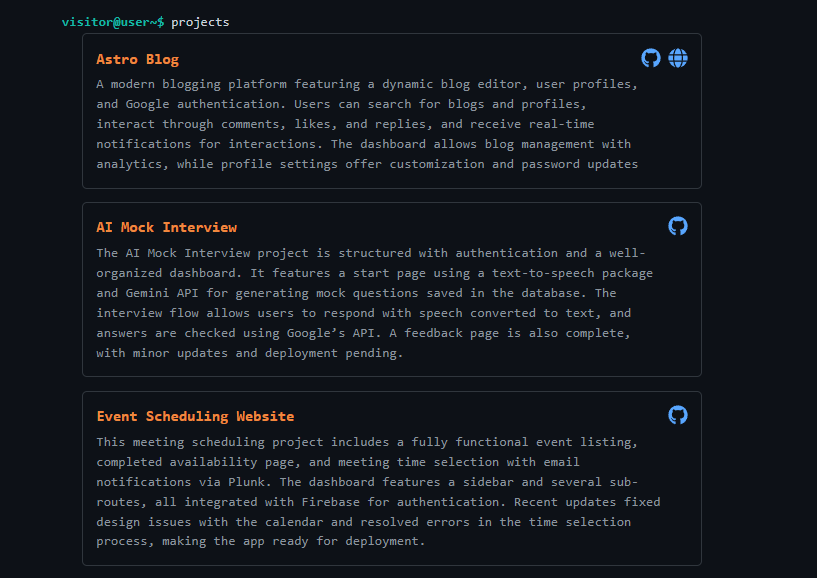Click the visitor@user terminal prompt text

click(109, 21)
